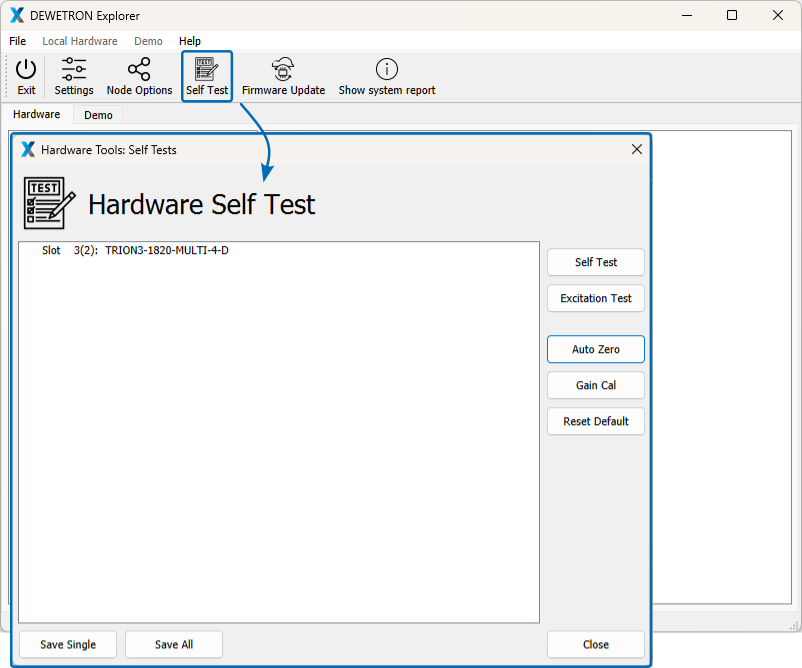This screenshot has width=802, height=668.
Task: Click the Auto Zero button
Action: tap(596, 349)
